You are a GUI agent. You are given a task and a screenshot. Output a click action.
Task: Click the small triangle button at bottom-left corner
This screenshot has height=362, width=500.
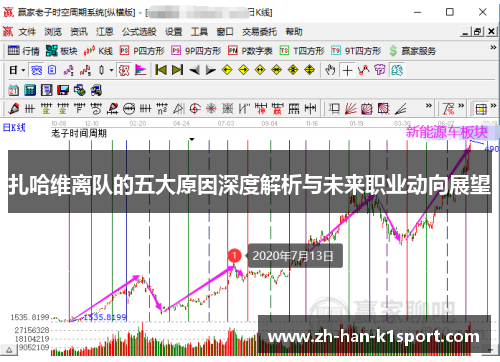(x=9, y=350)
